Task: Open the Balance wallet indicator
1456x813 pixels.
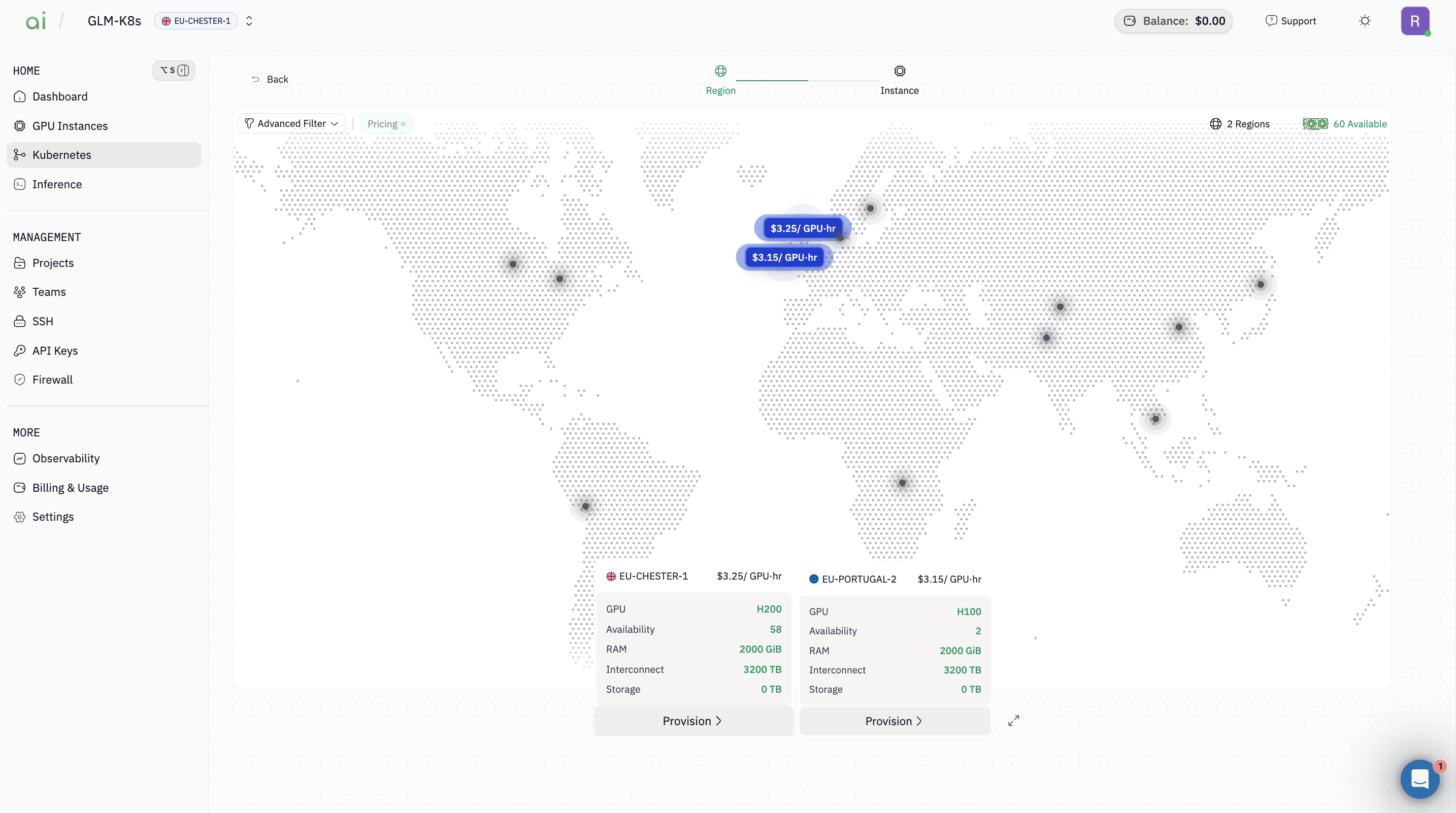Action: point(1173,21)
